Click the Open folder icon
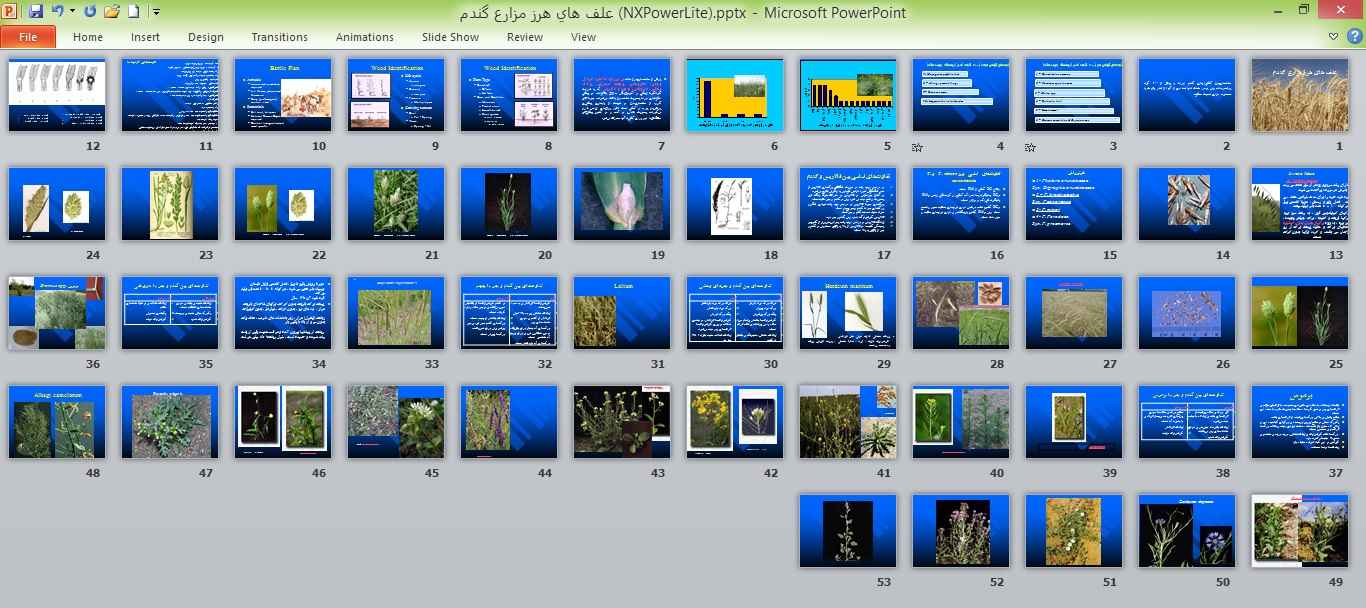This screenshot has height=608, width=1366. (x=112, y=12)
